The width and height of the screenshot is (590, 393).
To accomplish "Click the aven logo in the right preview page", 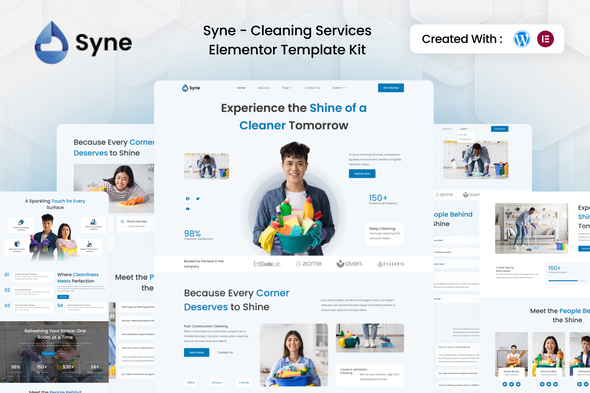I will (x=471, y=195).
